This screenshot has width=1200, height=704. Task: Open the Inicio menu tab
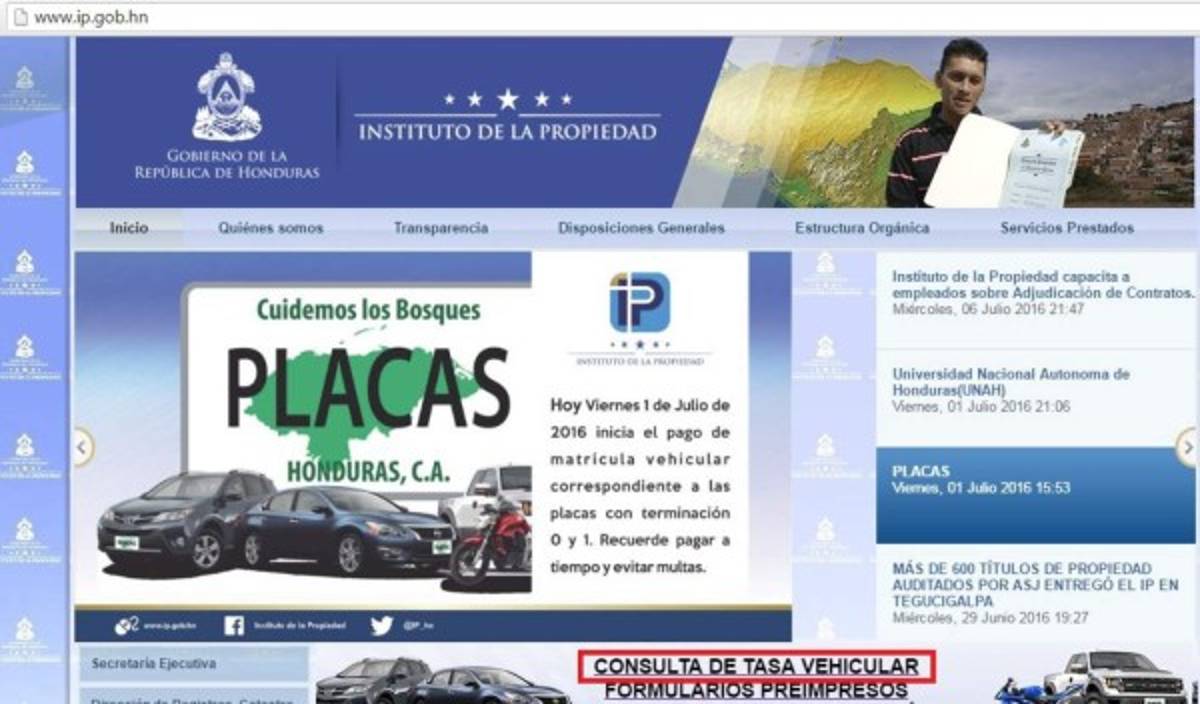pos(129,228)
